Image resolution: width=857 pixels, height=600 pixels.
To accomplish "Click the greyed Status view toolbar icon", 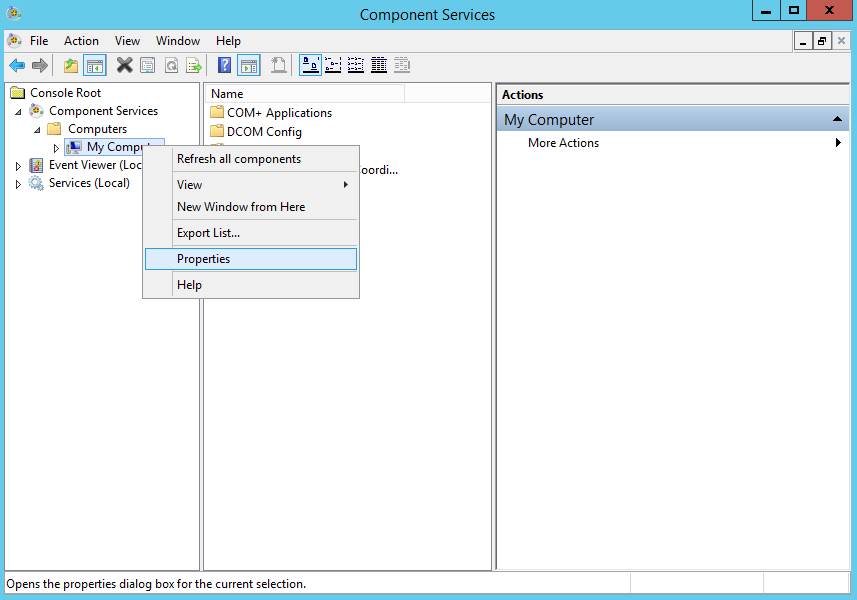I will click(x=402, y=66).
